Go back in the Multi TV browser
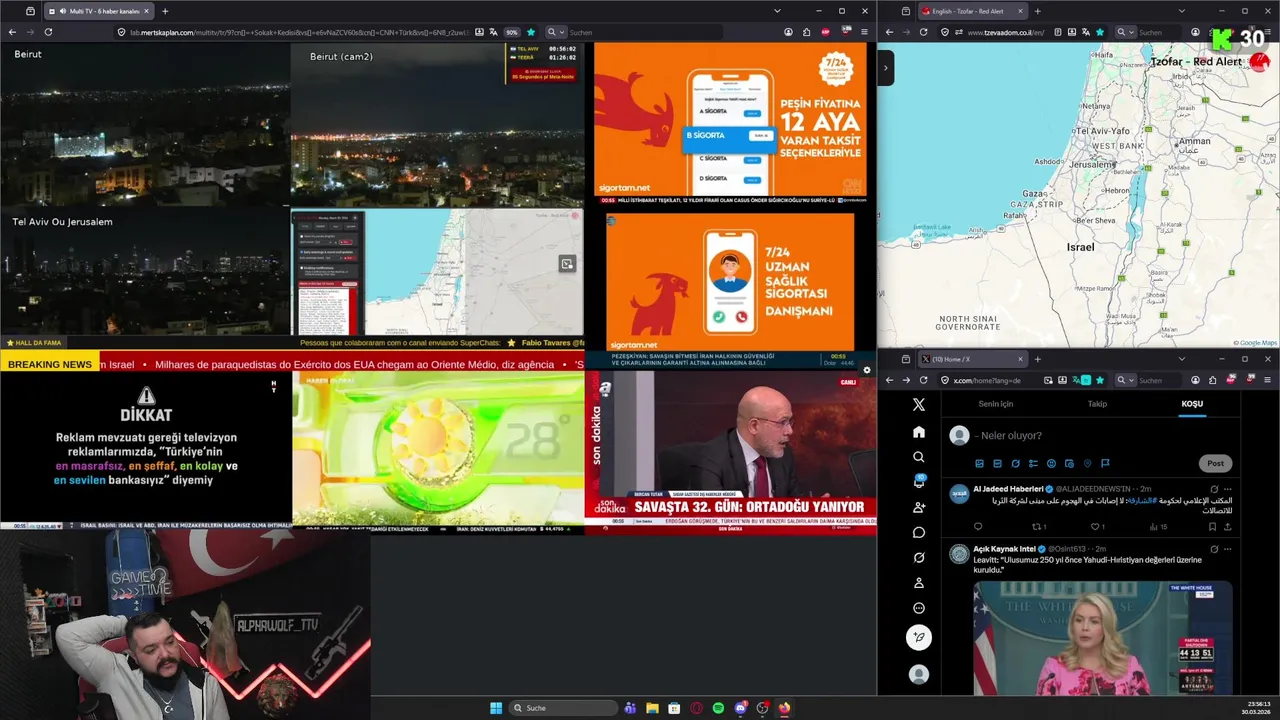 (12, 32)
